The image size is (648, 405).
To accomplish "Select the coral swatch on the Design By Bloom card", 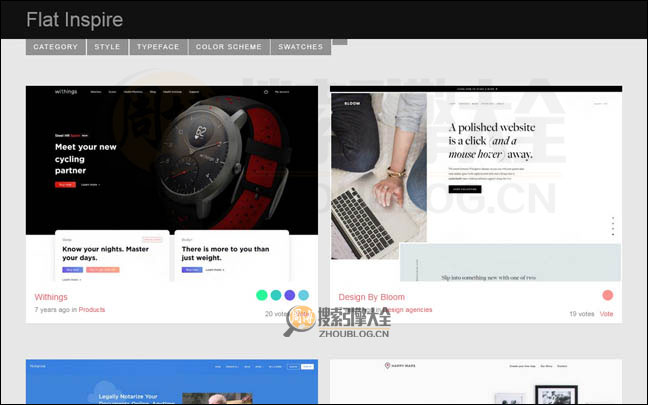I will [x=608, y=295].
